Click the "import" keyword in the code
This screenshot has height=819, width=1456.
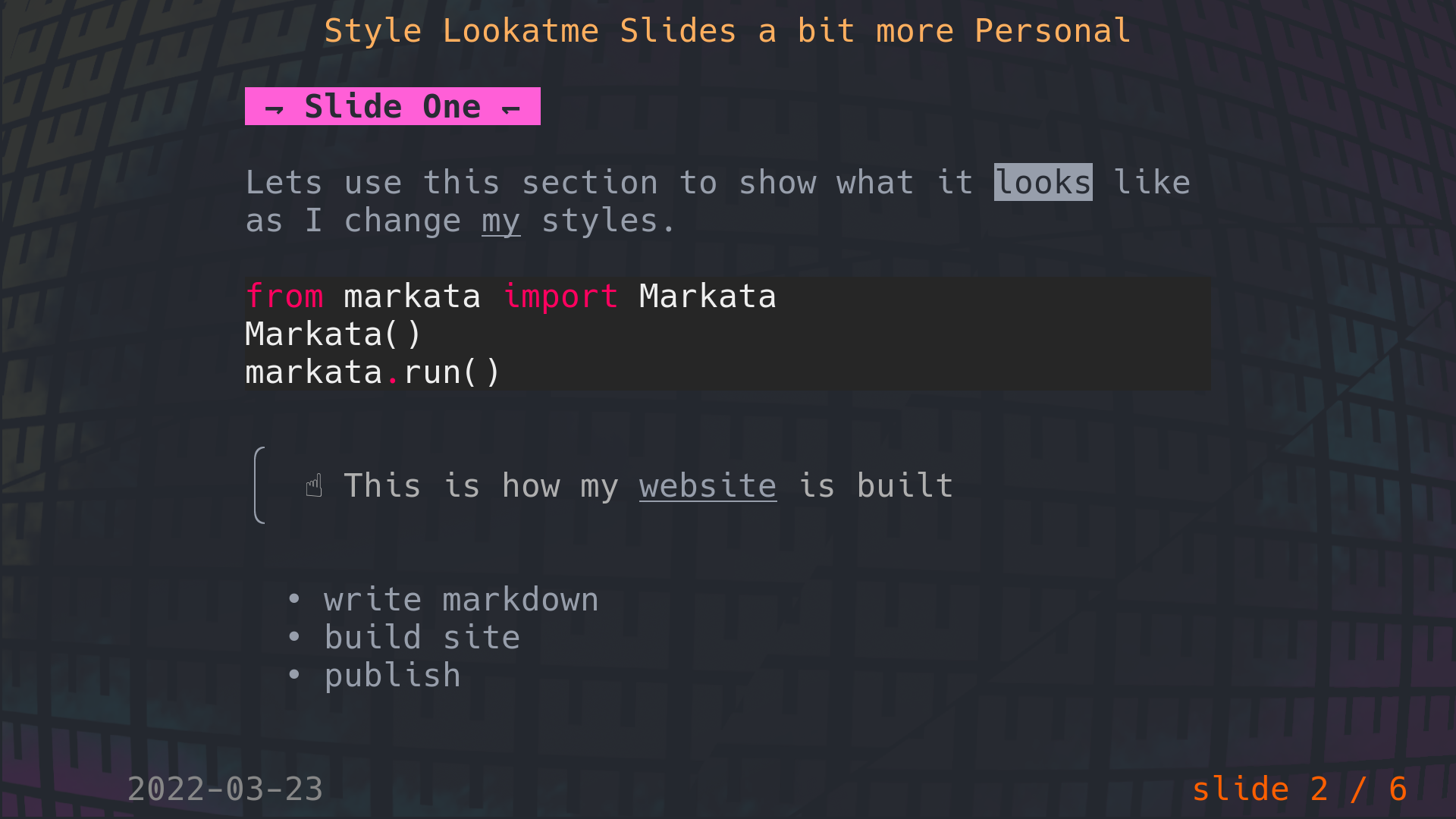[560, 297]
